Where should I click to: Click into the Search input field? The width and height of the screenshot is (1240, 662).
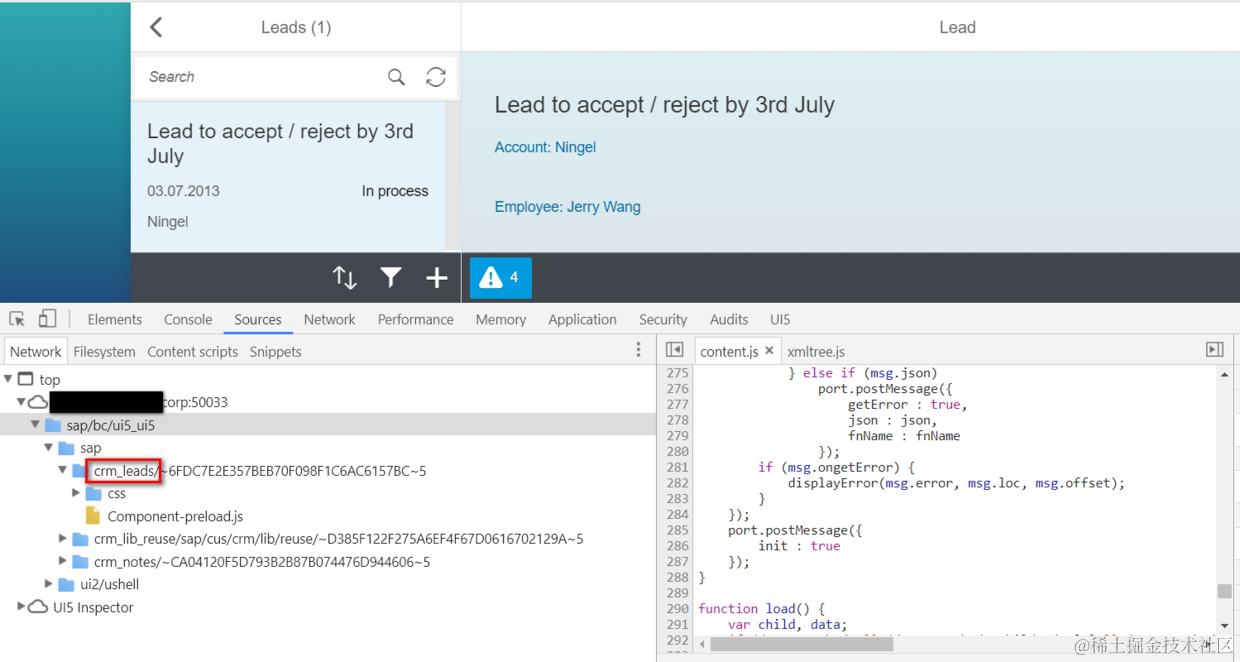pos(260,77)
